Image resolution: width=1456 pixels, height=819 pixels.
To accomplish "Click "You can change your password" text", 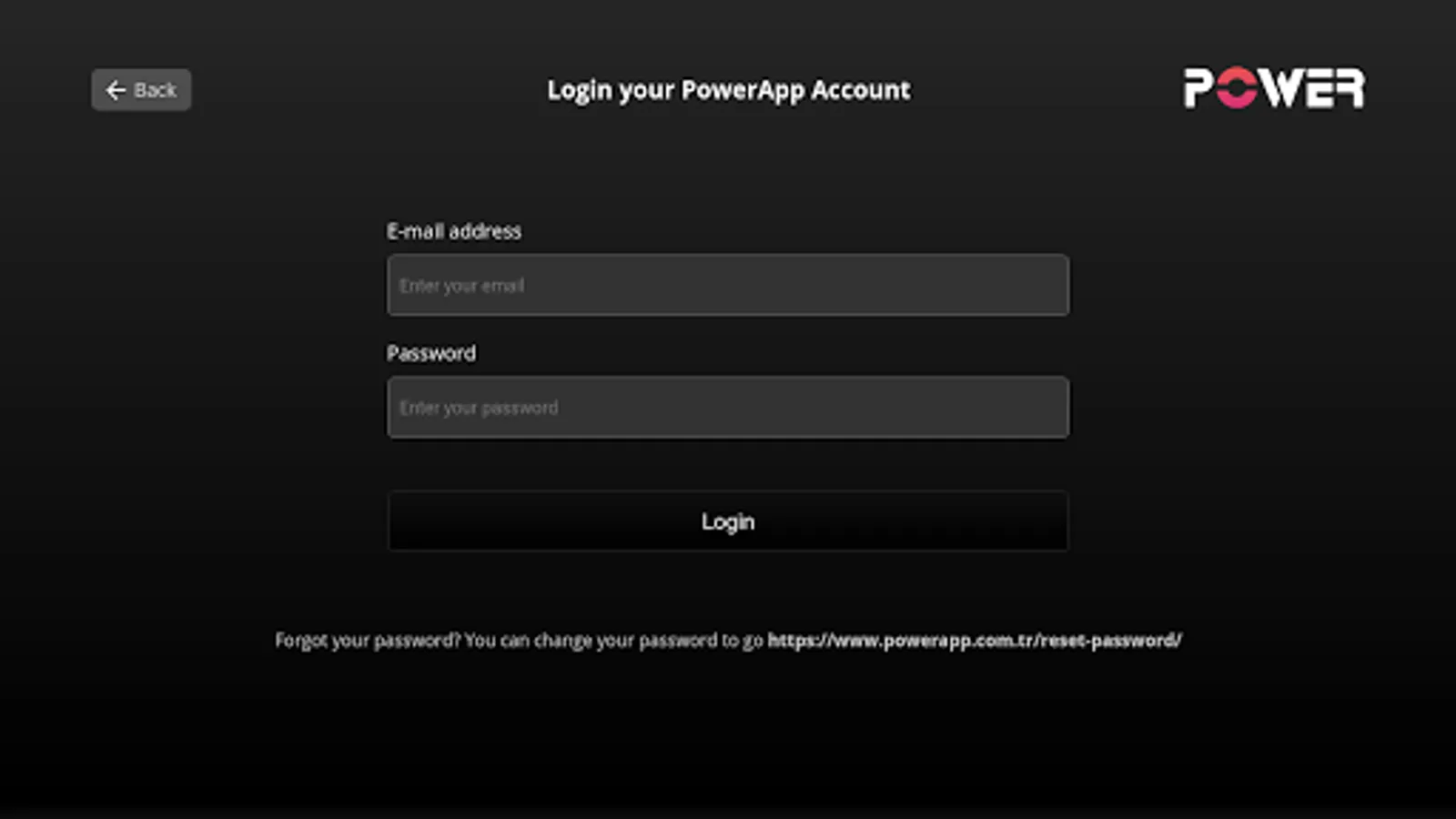I will click(x=591, y=641).
